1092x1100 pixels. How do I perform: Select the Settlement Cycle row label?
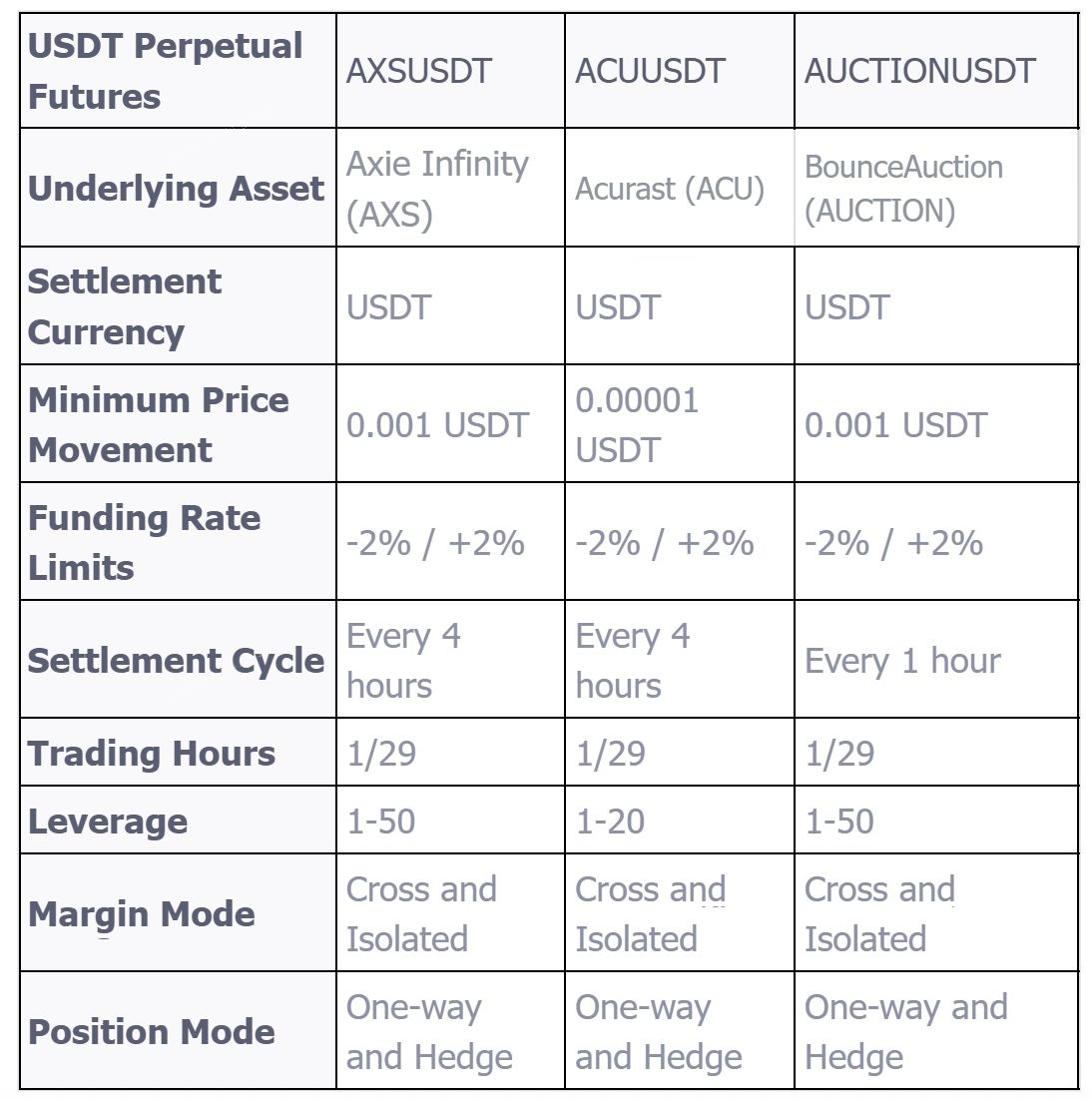coord(177,660)
